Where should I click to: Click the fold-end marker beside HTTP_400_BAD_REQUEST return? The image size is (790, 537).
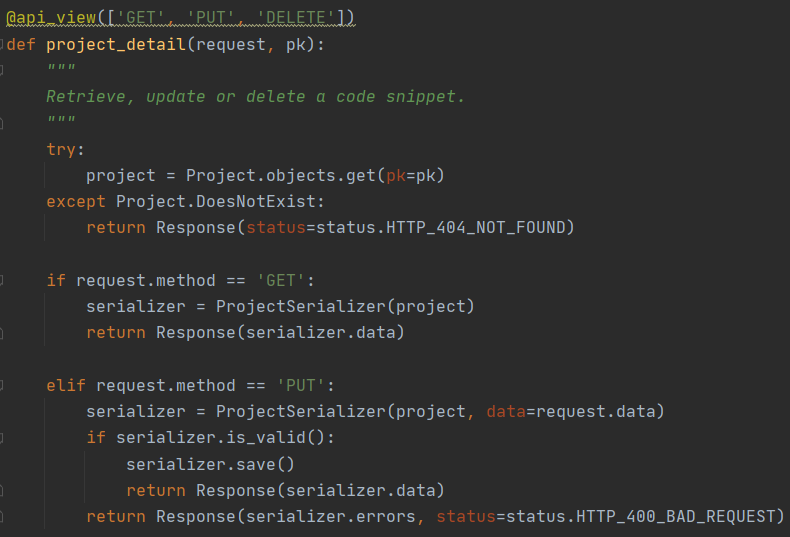pyautogui.click(x=2, y=516)
